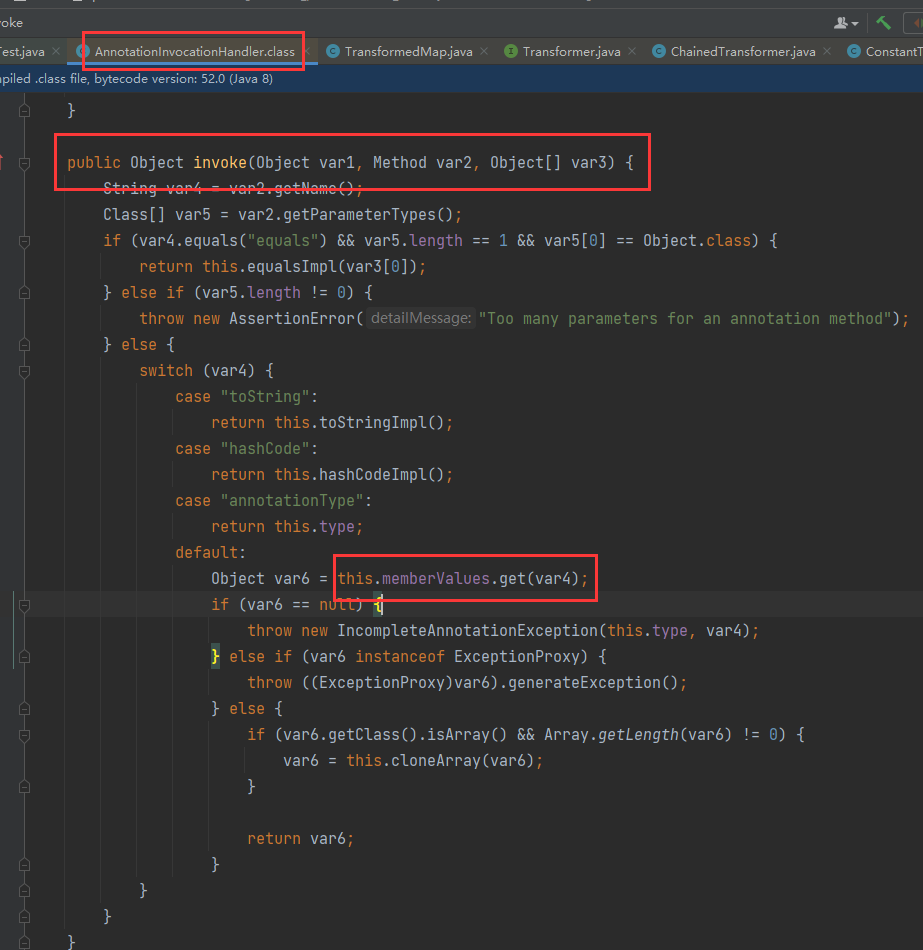Image resolution: width=923 pixels, height=950 pixels.
Task: Switch to the ChainedTransformer.java tab
Action: click(x=742, y=51)
